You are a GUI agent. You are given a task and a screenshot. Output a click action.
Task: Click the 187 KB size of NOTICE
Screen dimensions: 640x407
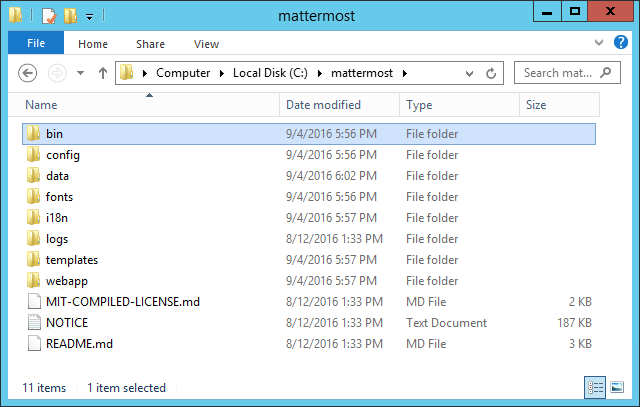coord(574,322)
